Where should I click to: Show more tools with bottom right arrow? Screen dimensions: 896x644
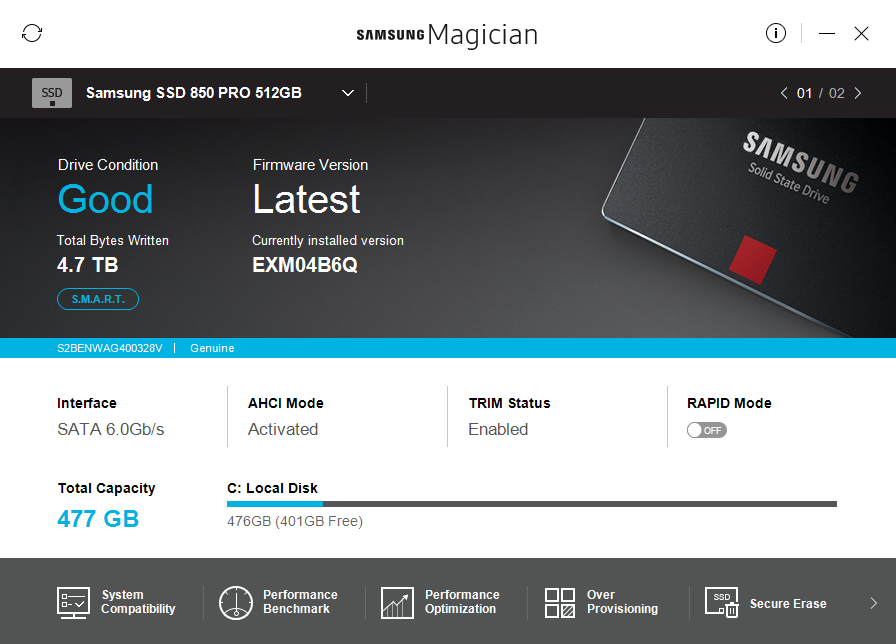pos(873,603)
